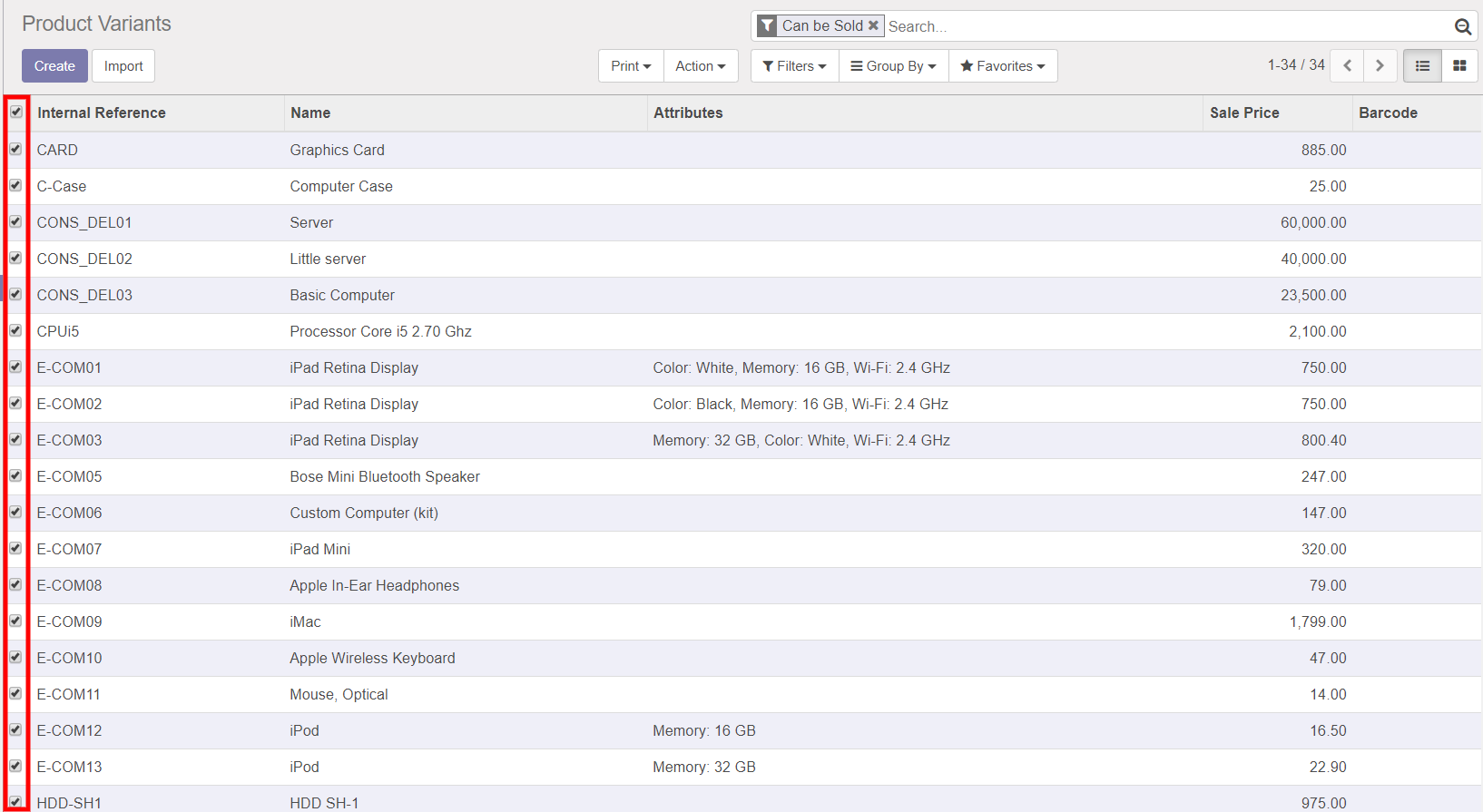
Task: Uncheck the CONS_DEL01 row checkbox
Action: pos(15,221)
